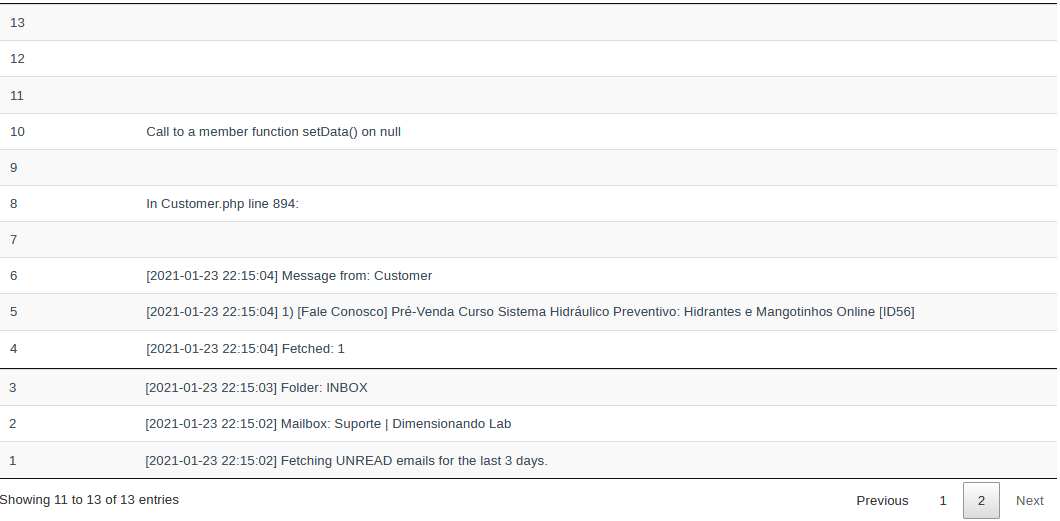Click the row number 13 cell
The image size is (1060, 521).
pyautogui.click(x=68, y=22)
